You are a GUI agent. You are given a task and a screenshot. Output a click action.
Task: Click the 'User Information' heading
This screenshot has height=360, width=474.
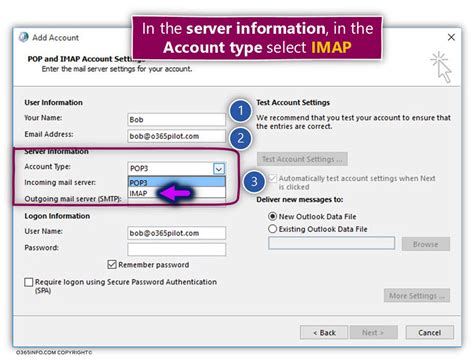click(x=53, y=102)
